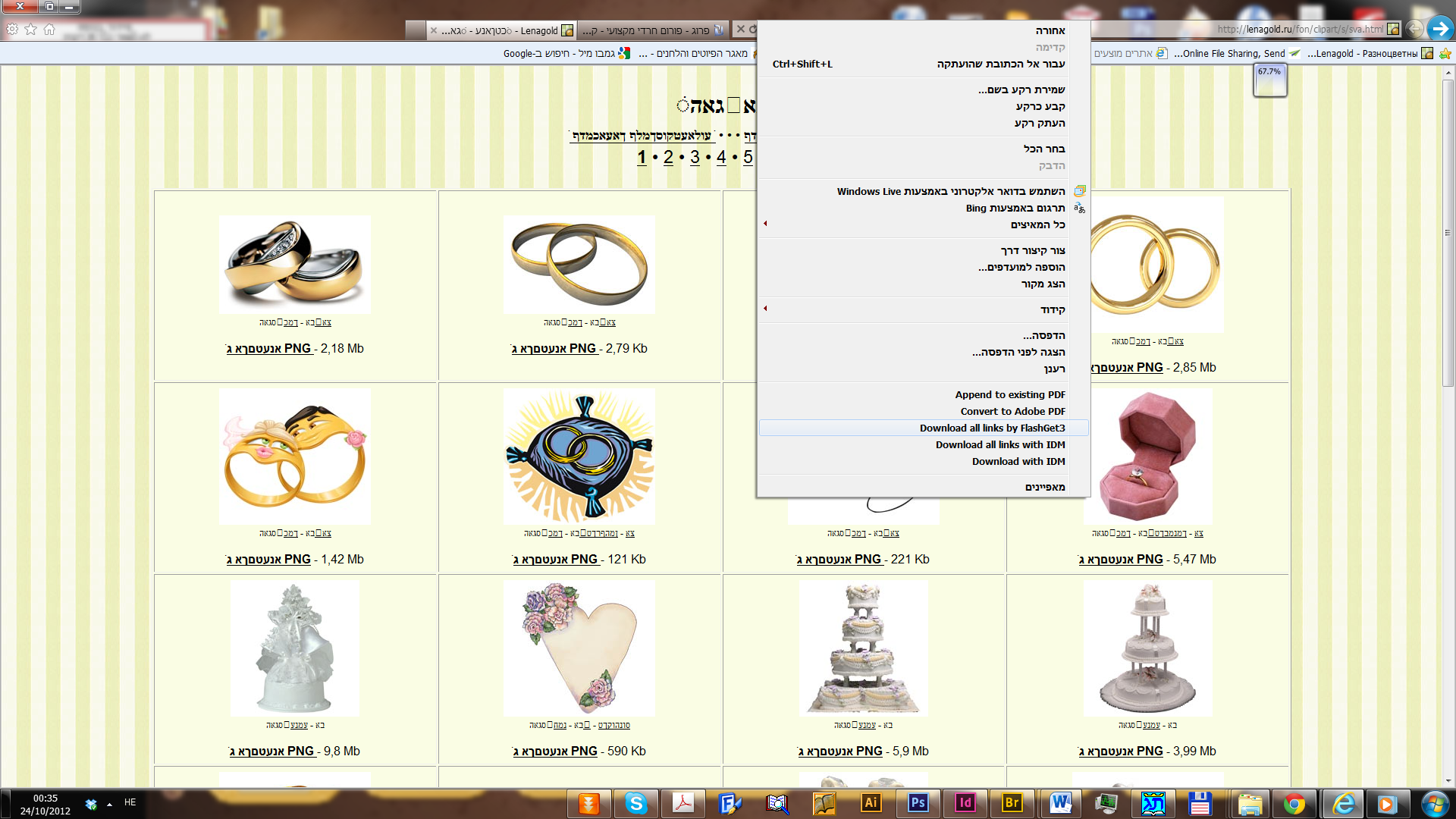Viewport: 1456px width, 819px height.
Task: Open Google Chrome from the taskbar
Action: click(x=1294, y=803)
